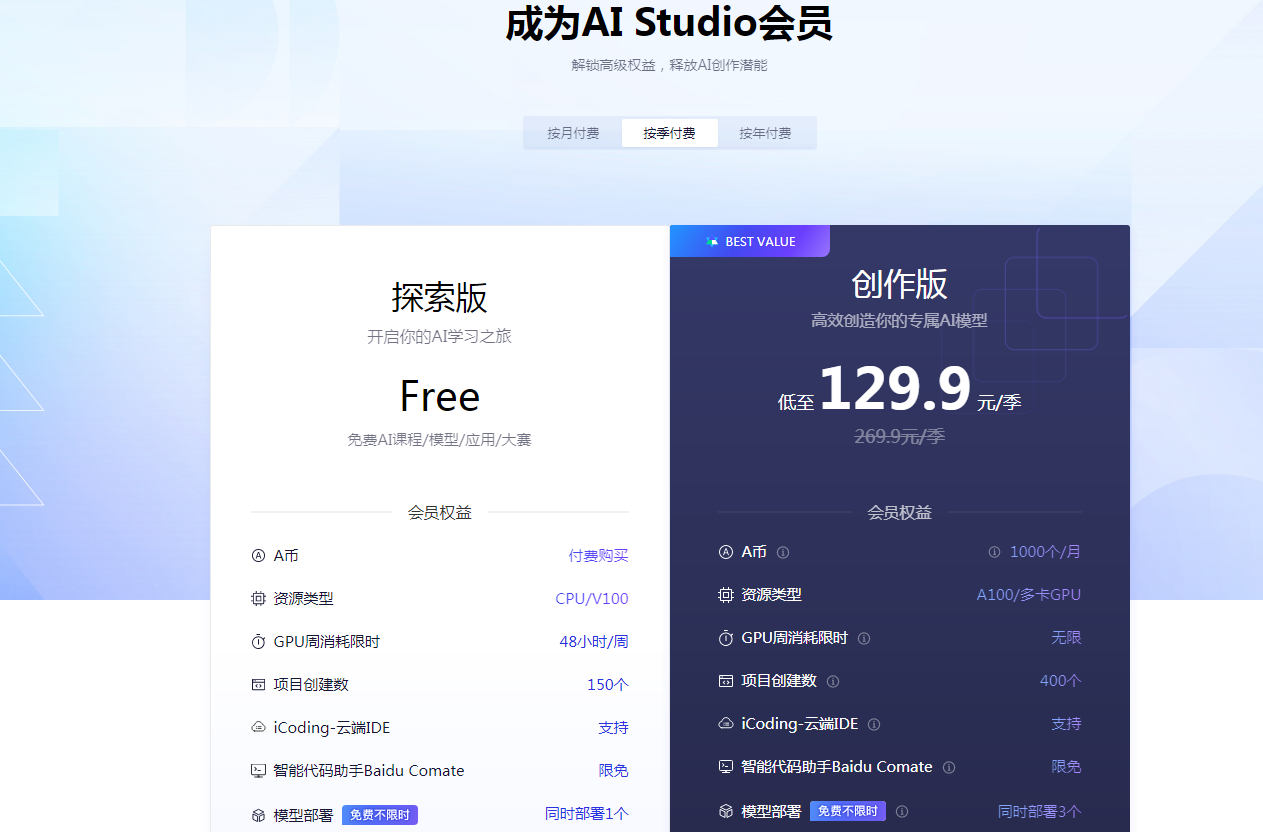This screenshot has height=832, width=1263.
Task: Click info icon before 1000个/月 value
Action: 994,552
